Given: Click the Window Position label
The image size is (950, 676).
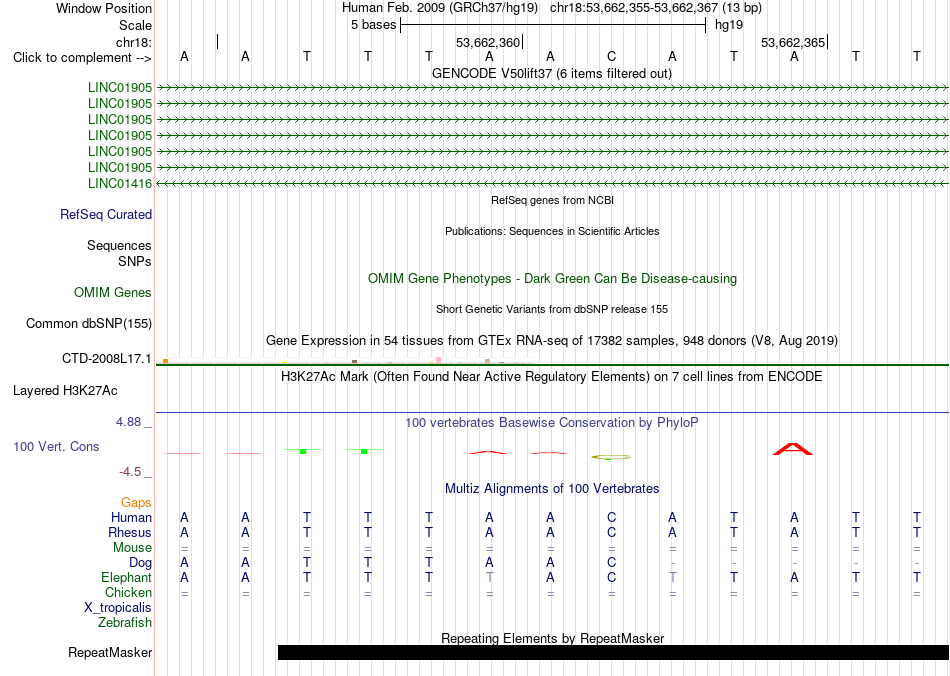Looking at the screenshot, I should 104,8.
